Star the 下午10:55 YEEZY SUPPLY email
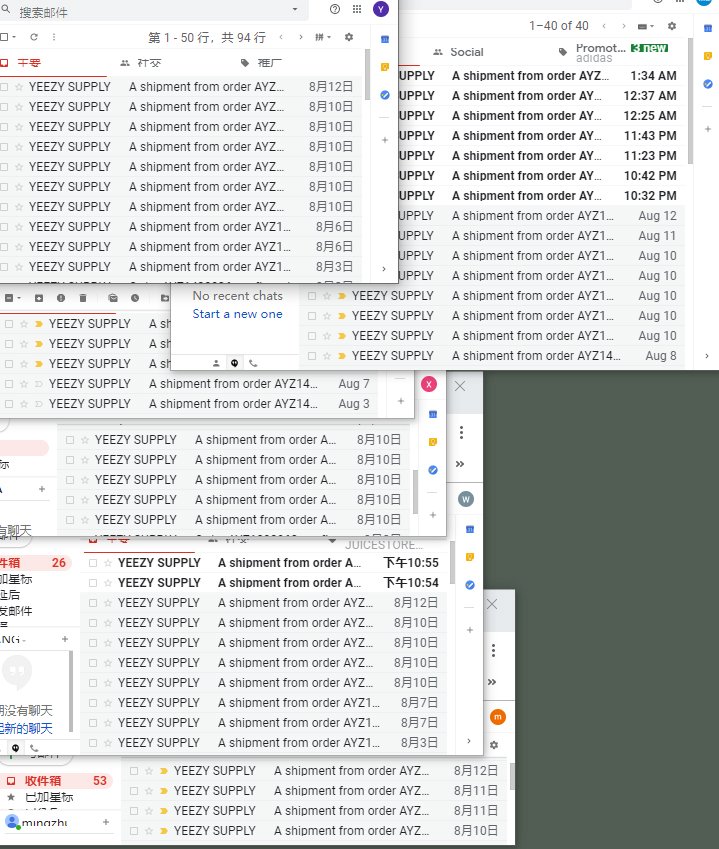Screen dimensions: 719x849 [x=108, y=563]
